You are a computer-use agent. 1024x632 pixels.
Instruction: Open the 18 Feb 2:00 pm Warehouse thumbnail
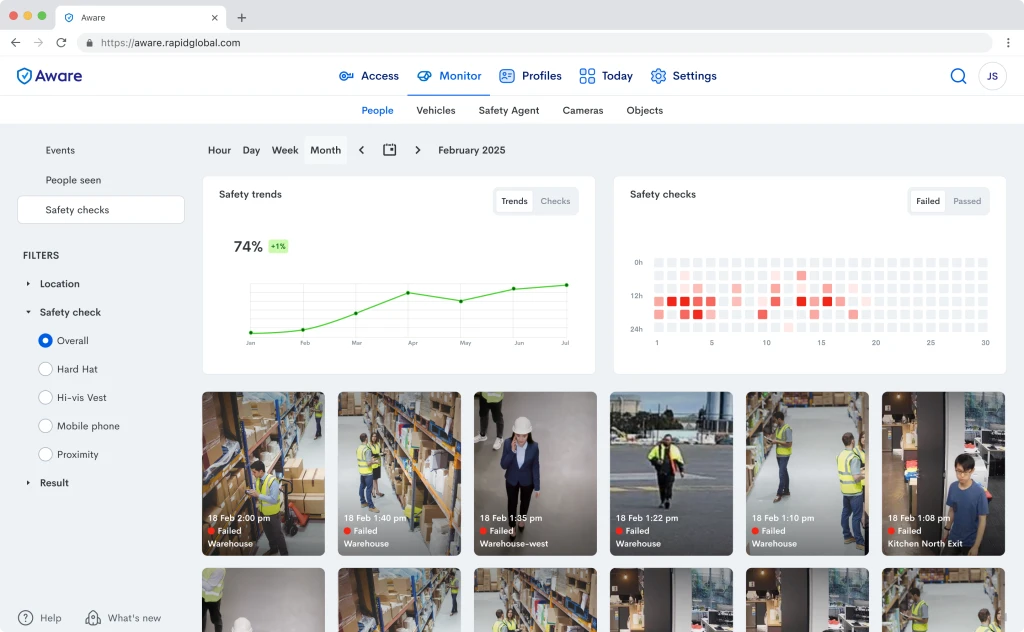(x=263, y=473)
